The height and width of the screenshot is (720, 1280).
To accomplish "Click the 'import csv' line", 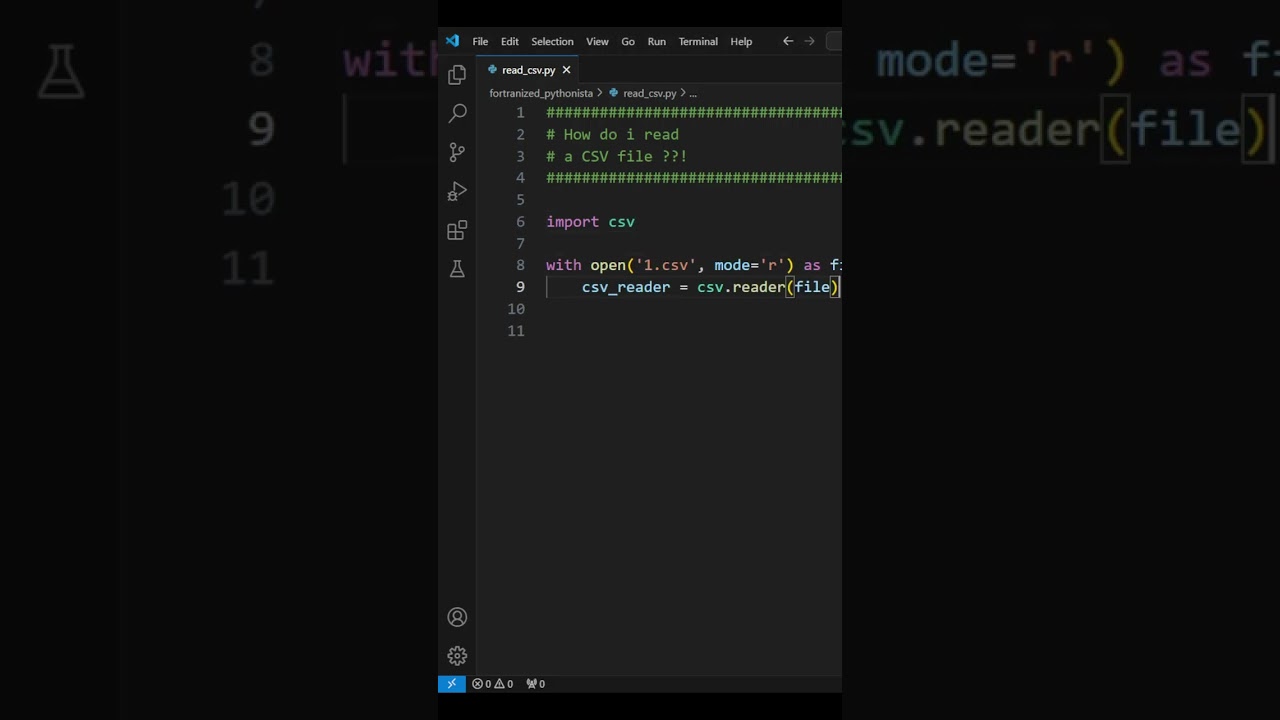I will coord(590,222).
